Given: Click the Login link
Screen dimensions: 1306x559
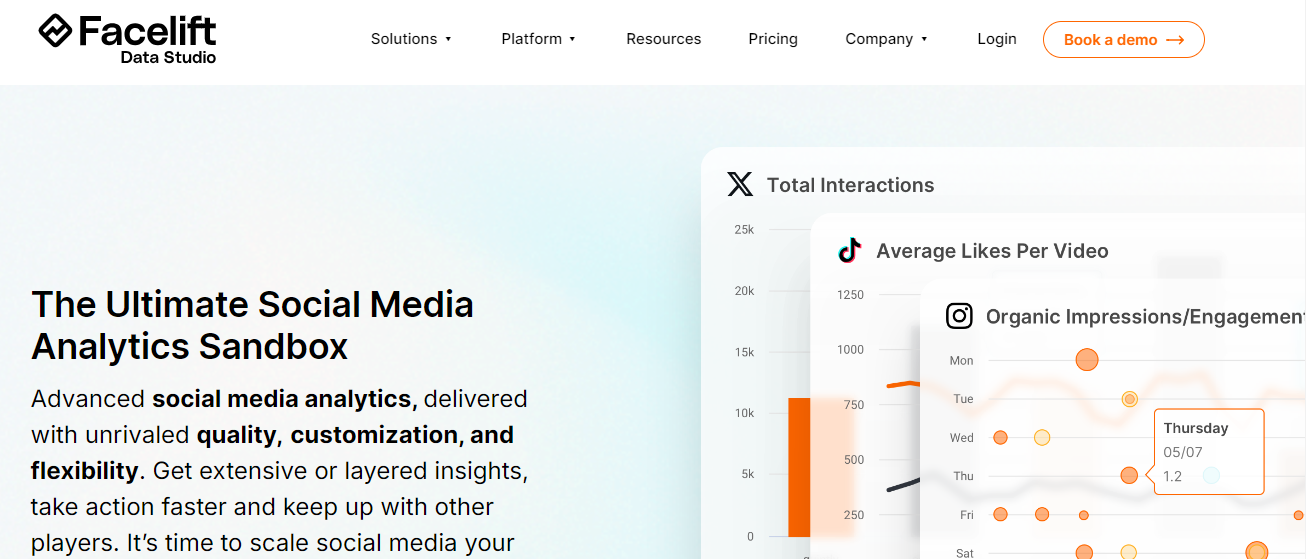Looking at the screenshot, I should pos(996,39).
